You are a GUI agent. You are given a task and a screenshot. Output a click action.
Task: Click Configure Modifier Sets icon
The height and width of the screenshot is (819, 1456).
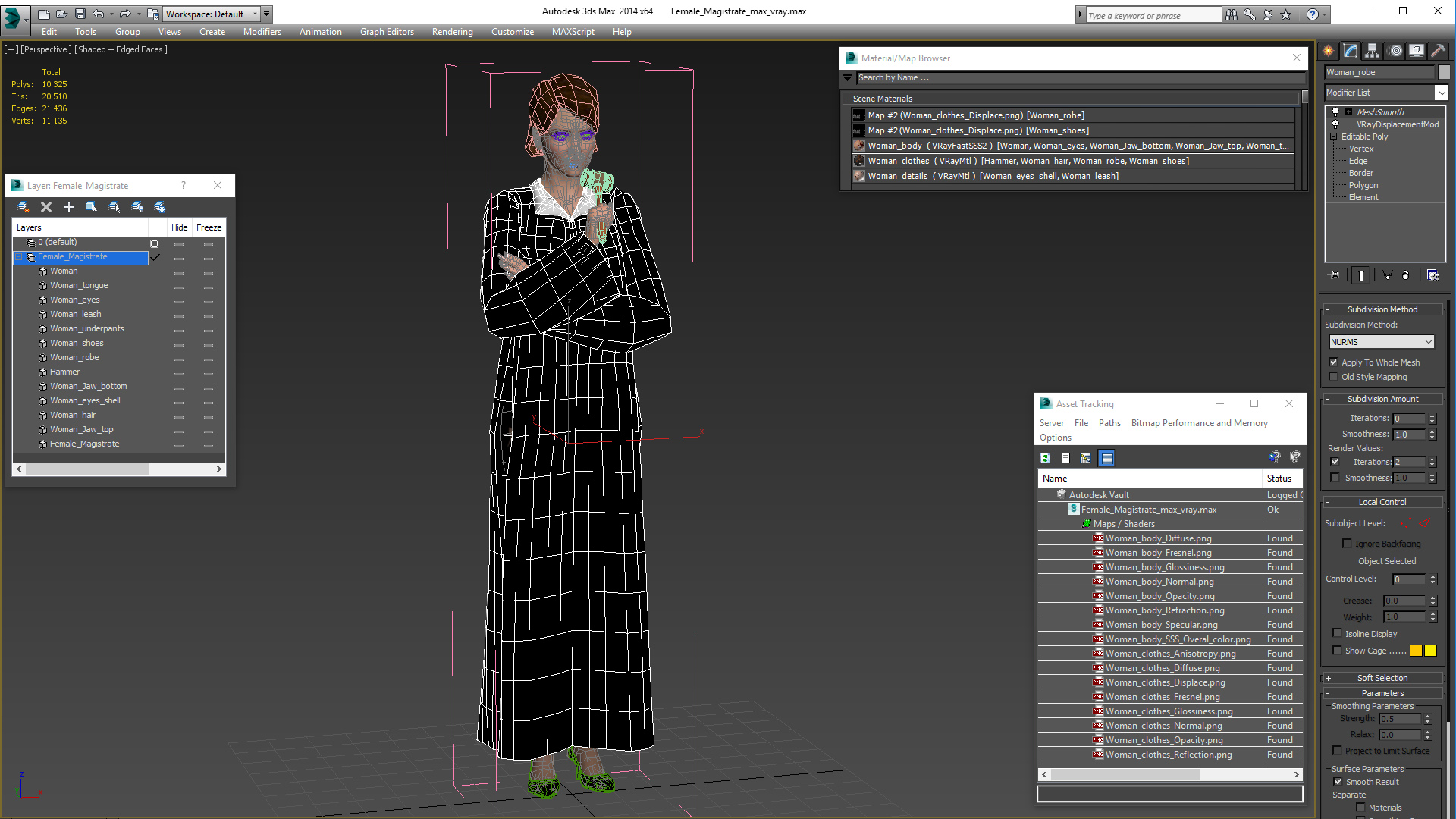[x=1432, y=275]
